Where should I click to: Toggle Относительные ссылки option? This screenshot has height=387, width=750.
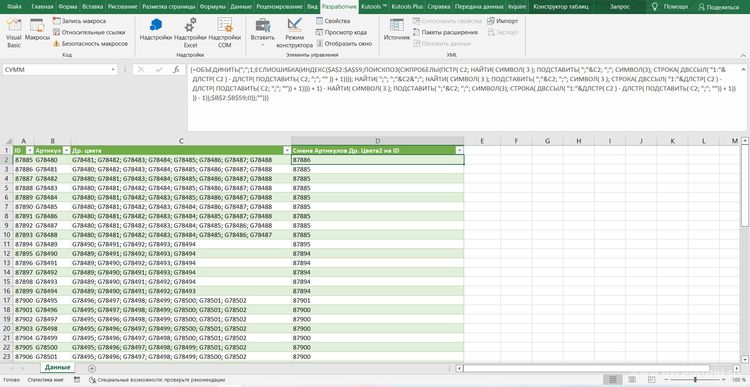89,32
